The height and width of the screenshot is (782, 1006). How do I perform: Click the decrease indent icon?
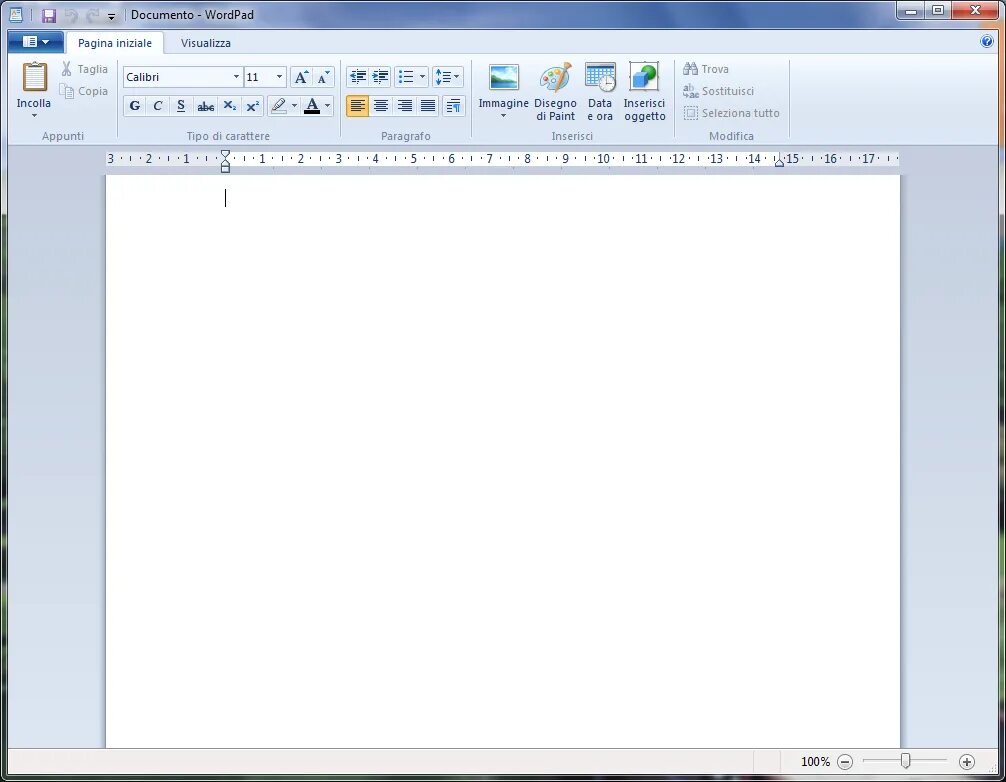click(x=357, y=77)
